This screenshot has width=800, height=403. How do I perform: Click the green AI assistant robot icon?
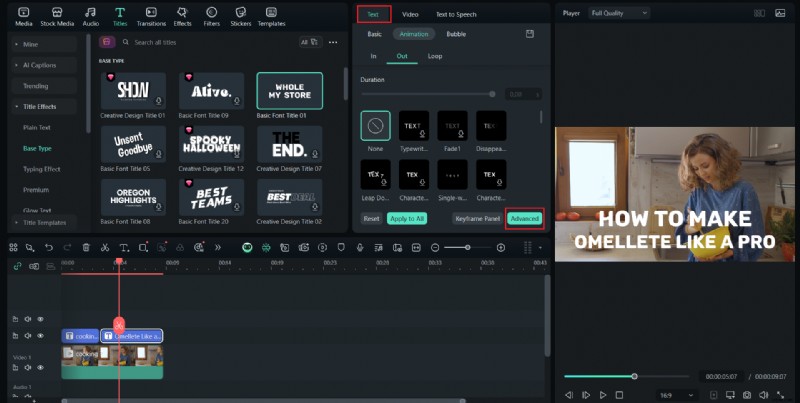247,247
